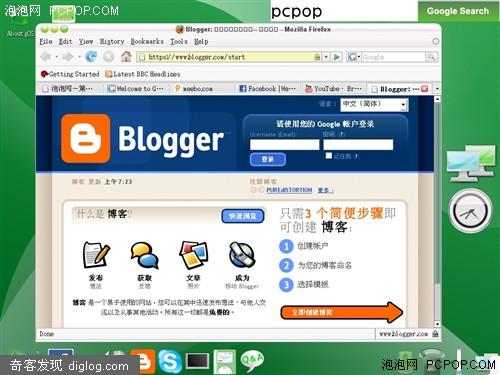The width and height of the screenshot is (500, 375).
Task: Launch Skype from the dock
Action: [x=170, y=362]
